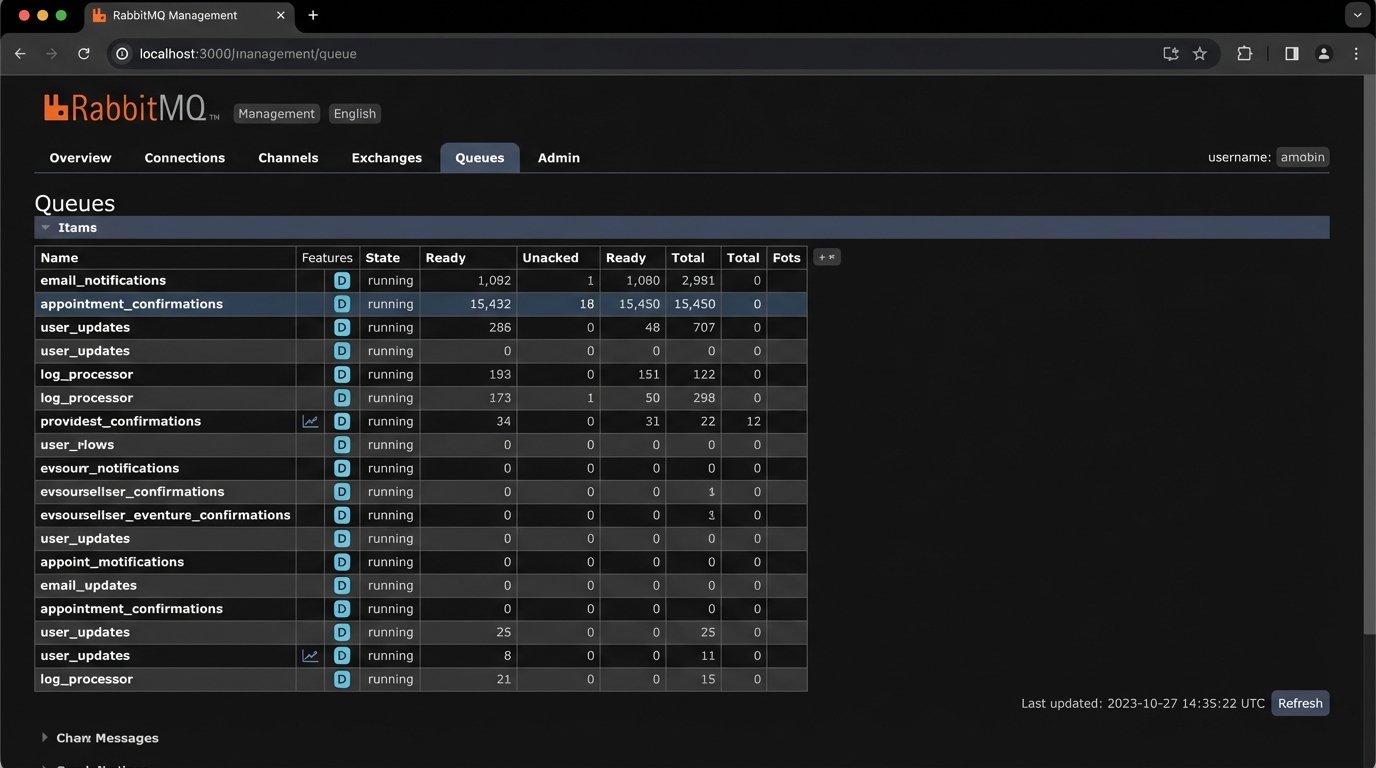Open the English language selector

(x=354, y=114)
